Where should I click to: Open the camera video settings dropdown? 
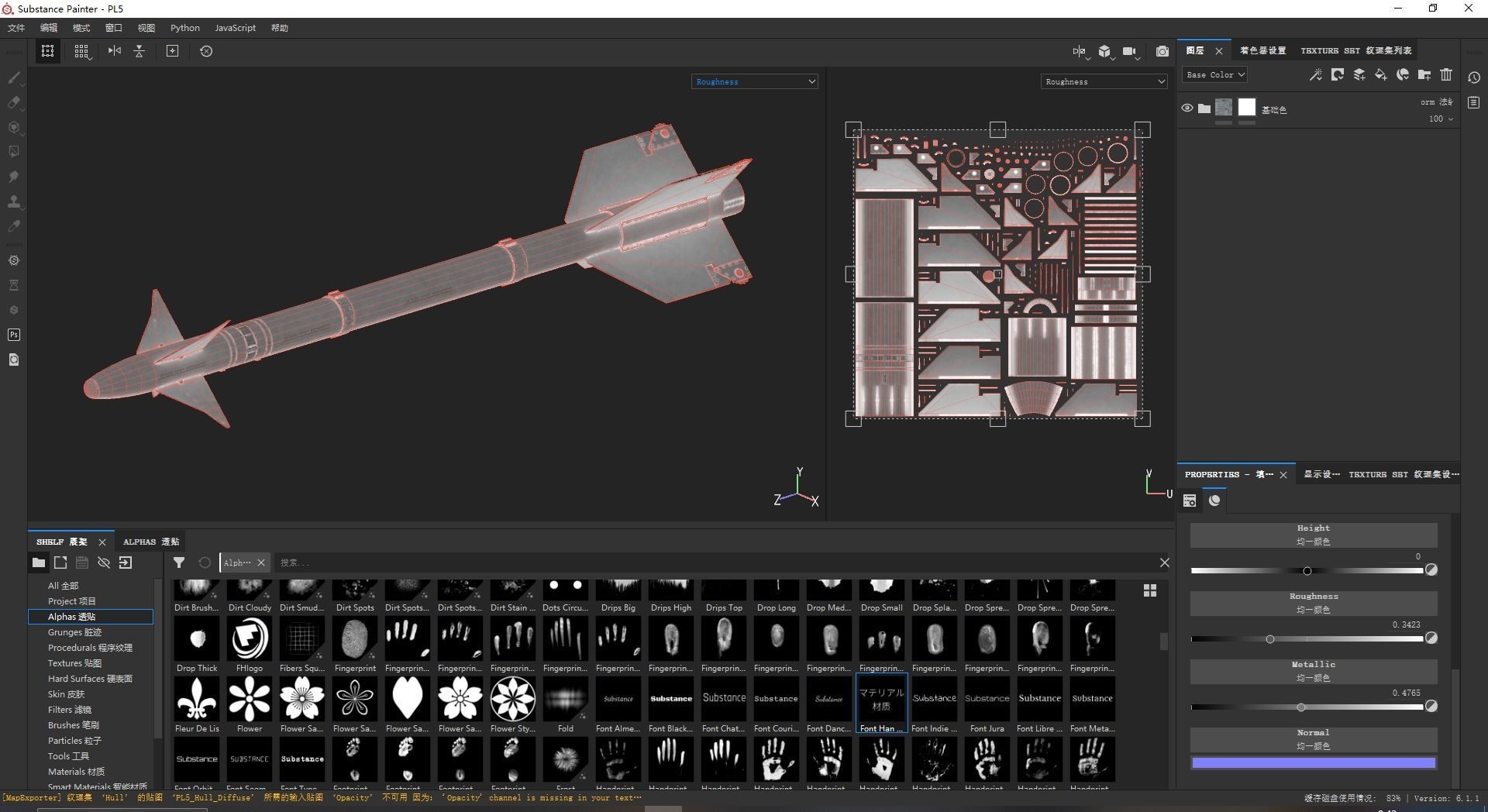pyautogui.click(x=1131, y=52)
